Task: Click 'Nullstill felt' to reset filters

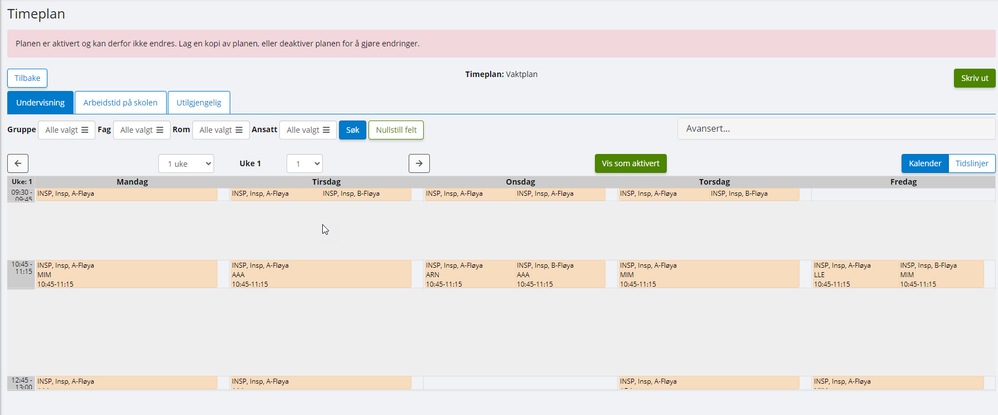Action: point(396,130)
